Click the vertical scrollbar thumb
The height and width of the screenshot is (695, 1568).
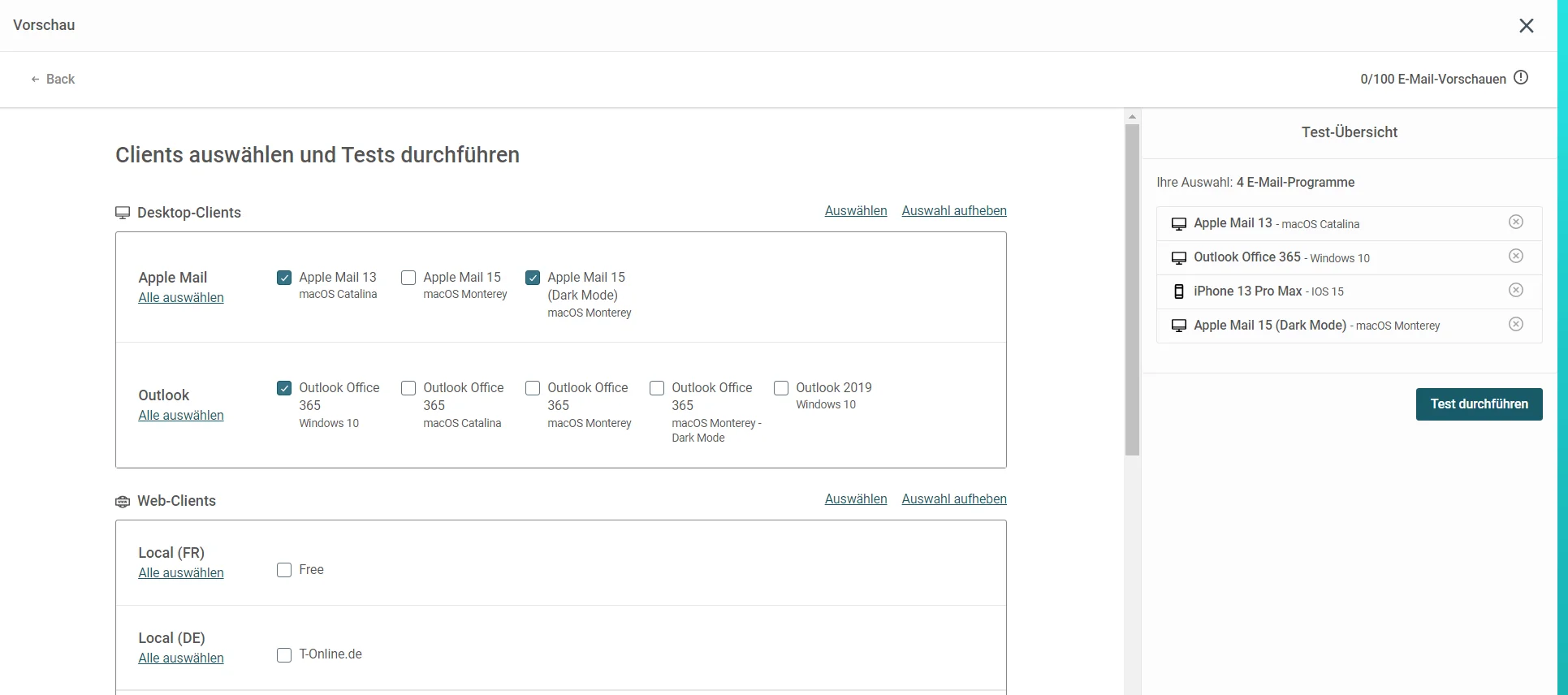point(1132,290)
